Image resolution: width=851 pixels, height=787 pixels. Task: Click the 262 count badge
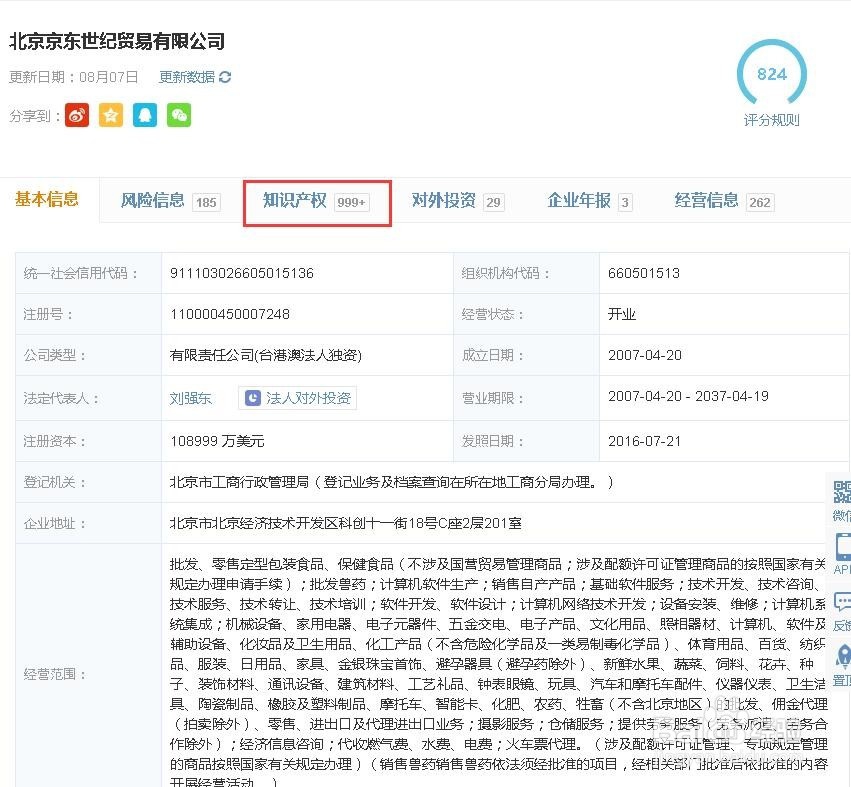click(x=760, y=202)
